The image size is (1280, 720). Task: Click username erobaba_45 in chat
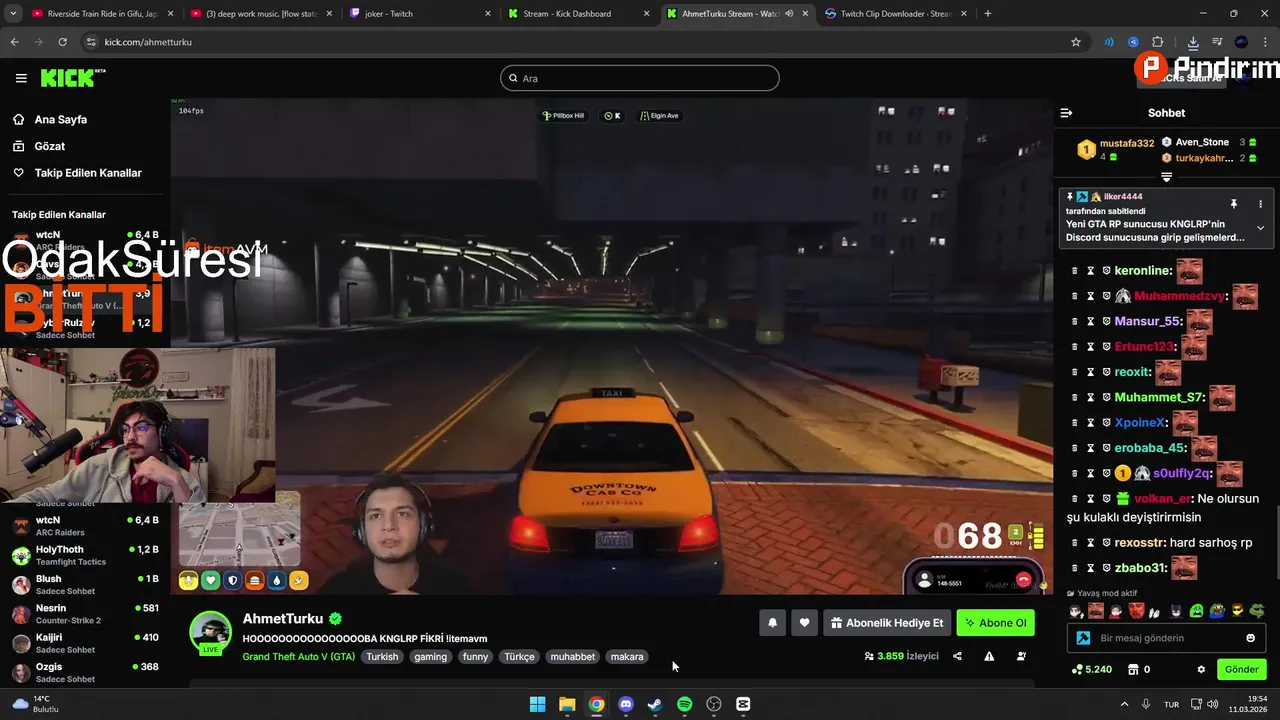[1150, 448]
